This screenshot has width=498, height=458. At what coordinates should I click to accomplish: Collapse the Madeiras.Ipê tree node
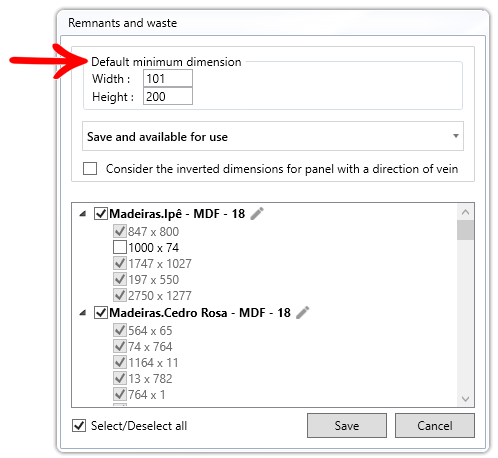point(83,214)
